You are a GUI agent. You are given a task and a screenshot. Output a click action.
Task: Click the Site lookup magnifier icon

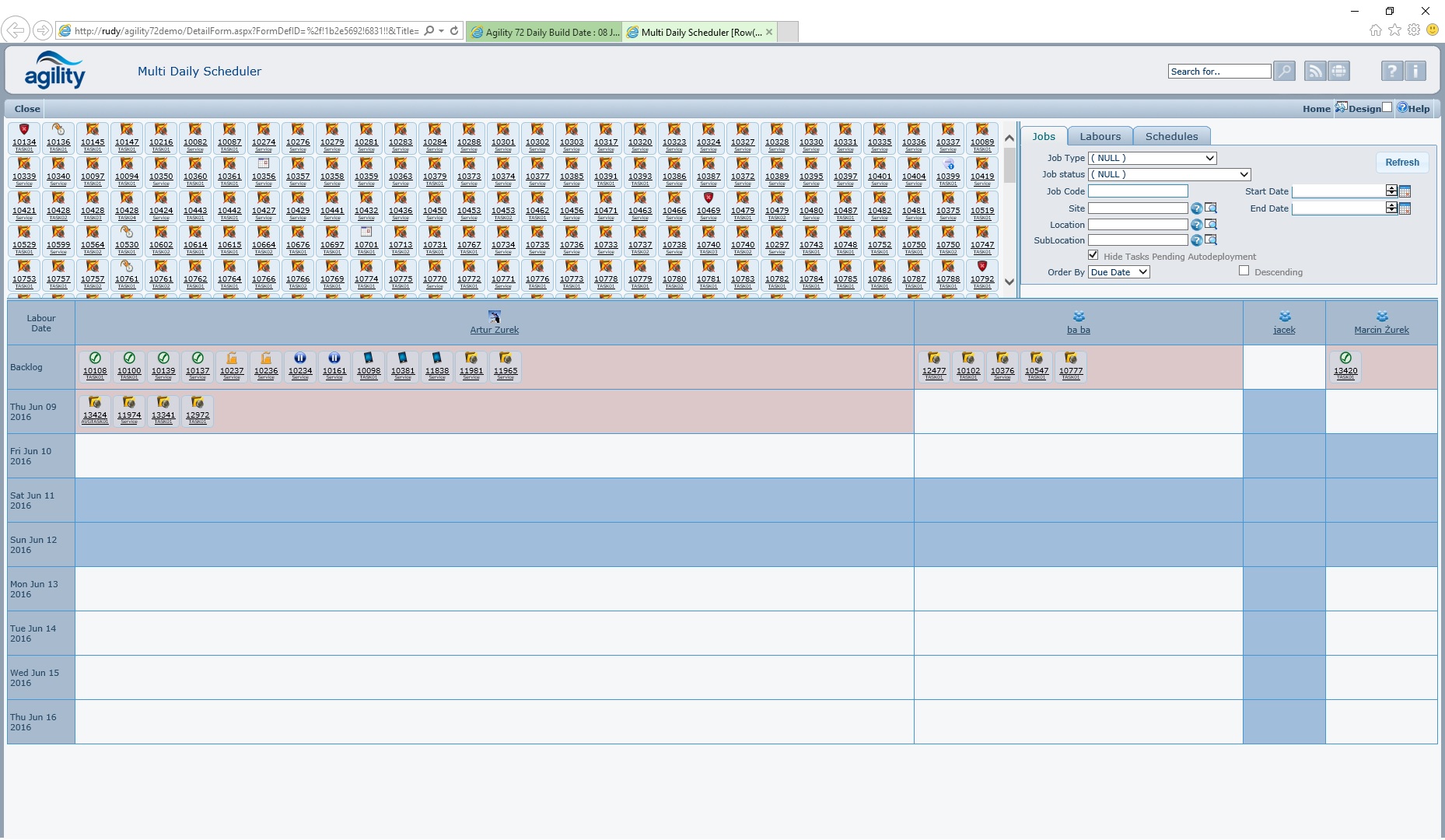click(1211, 208)
